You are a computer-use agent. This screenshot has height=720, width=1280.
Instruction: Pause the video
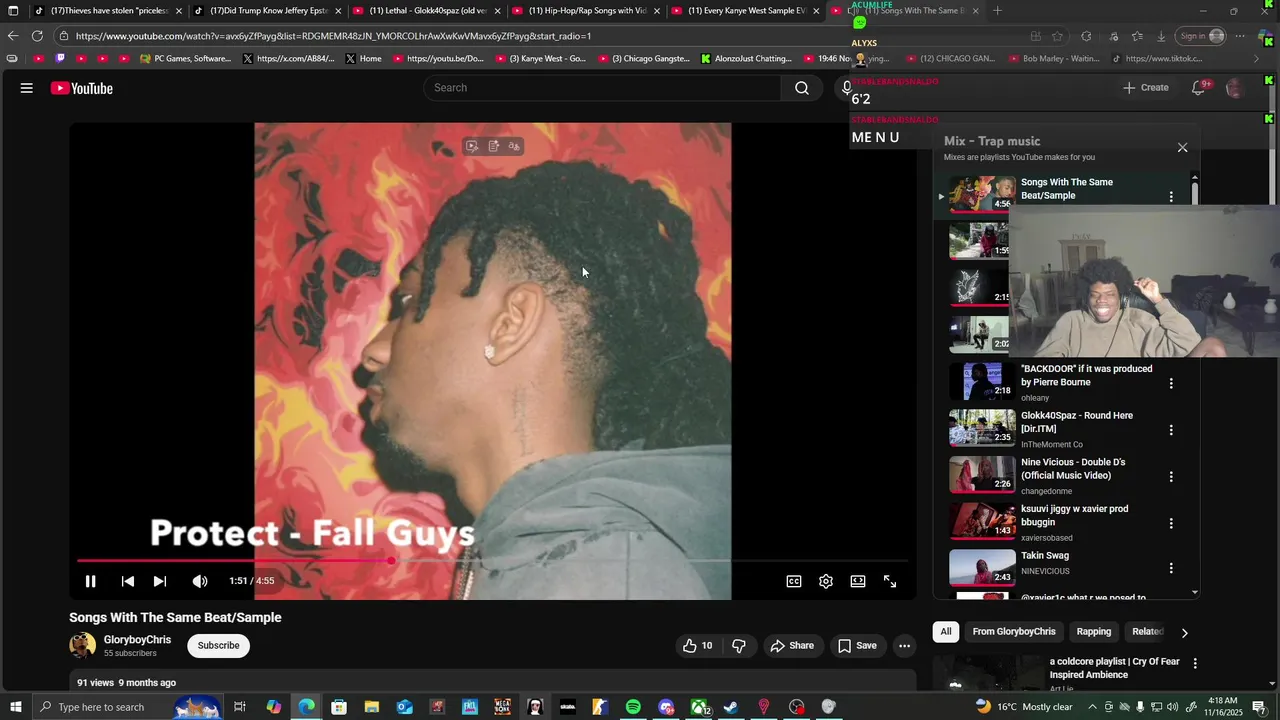coord(90,581)
